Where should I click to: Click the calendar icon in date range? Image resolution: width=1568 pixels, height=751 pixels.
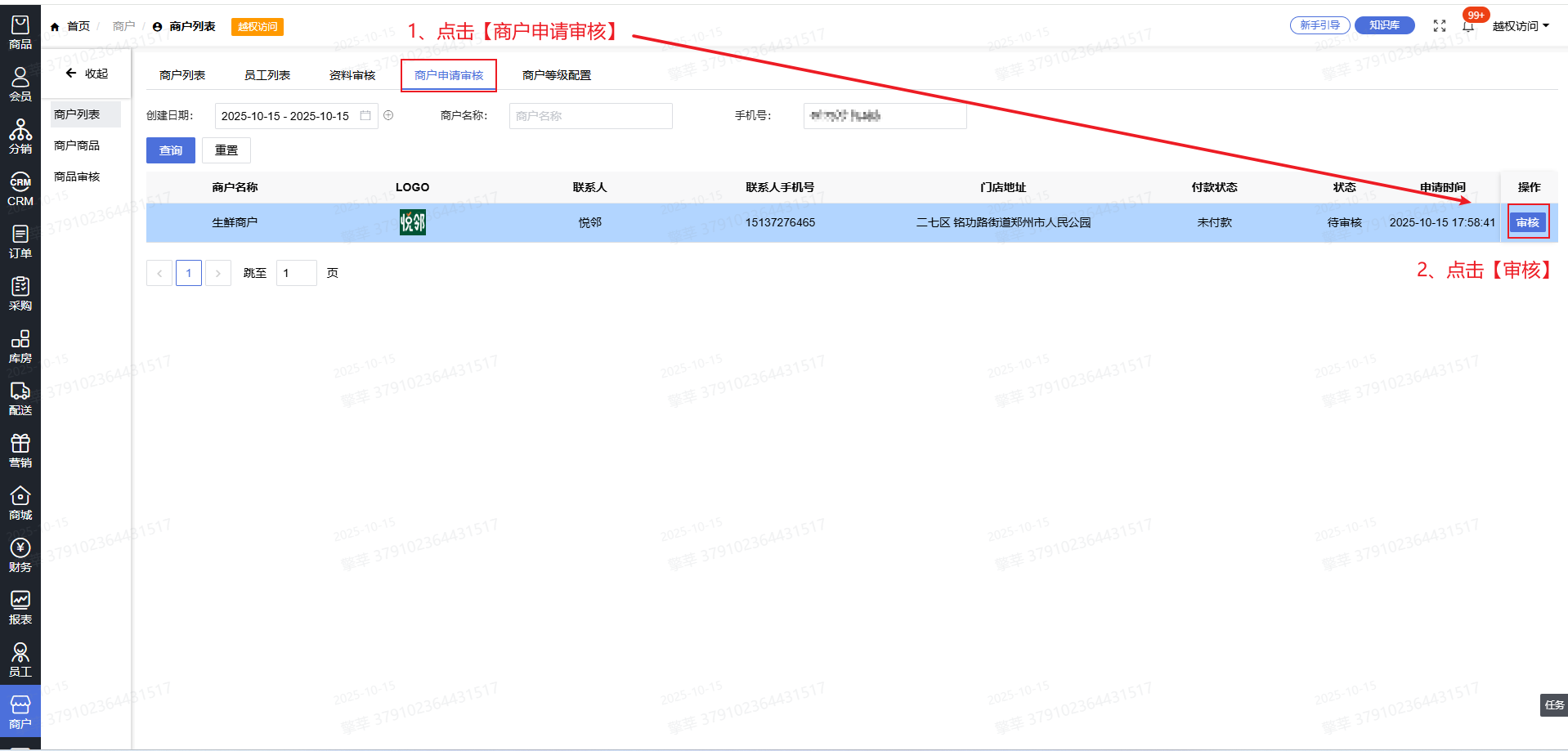[x=365, y=115]
